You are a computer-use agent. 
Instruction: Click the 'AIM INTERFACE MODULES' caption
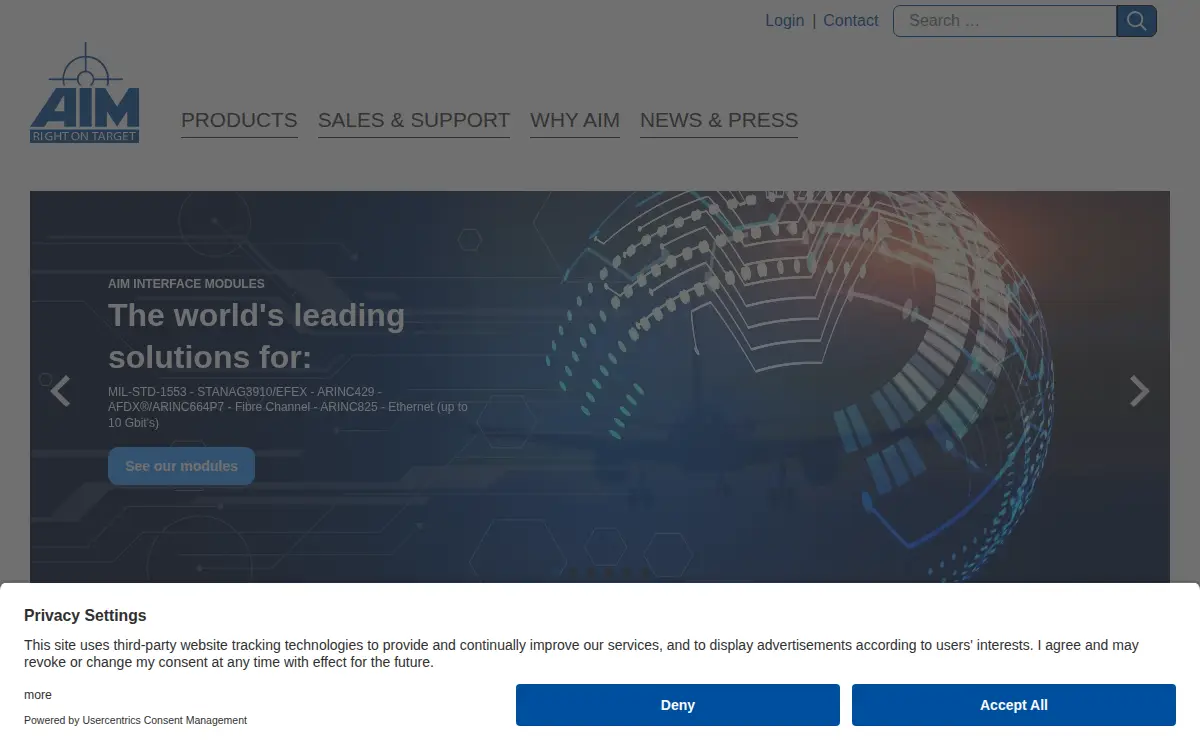186,284
